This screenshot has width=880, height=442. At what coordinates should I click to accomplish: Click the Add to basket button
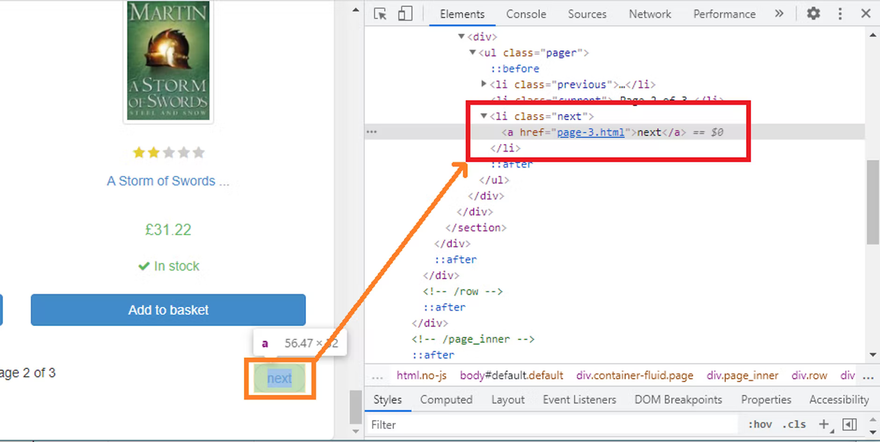click(168, 310)
